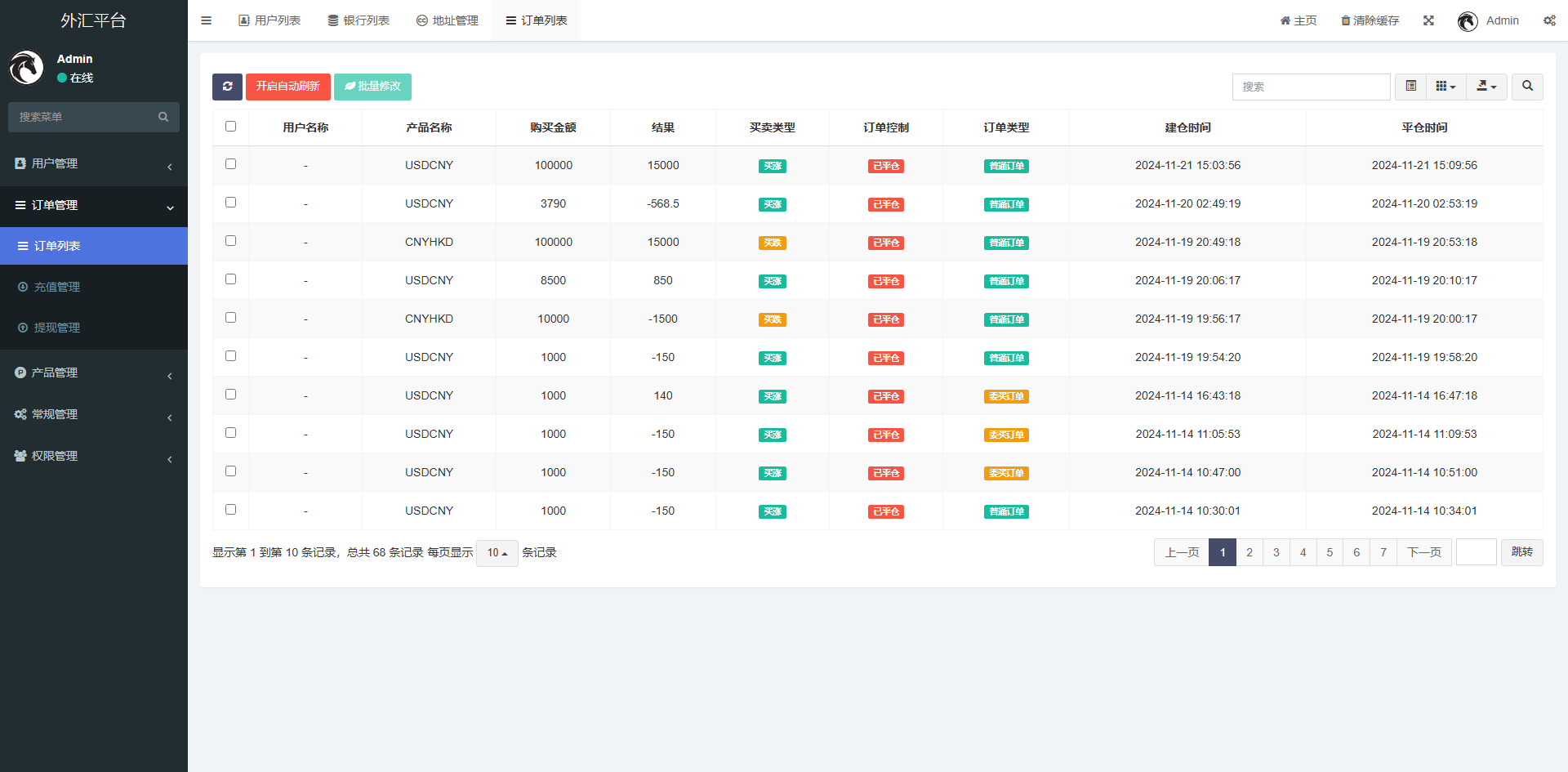Click the refresh table icon button
This screenshot has width=1568, height=772.
point(227,87)
